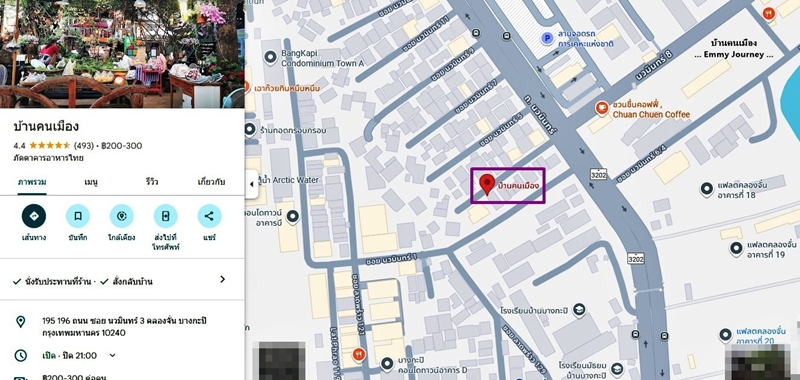Image resolution: width=800 pixels, height=380 pixels.
Task: Switch to the เมนู tab
Action: click(x=91, y=182)
